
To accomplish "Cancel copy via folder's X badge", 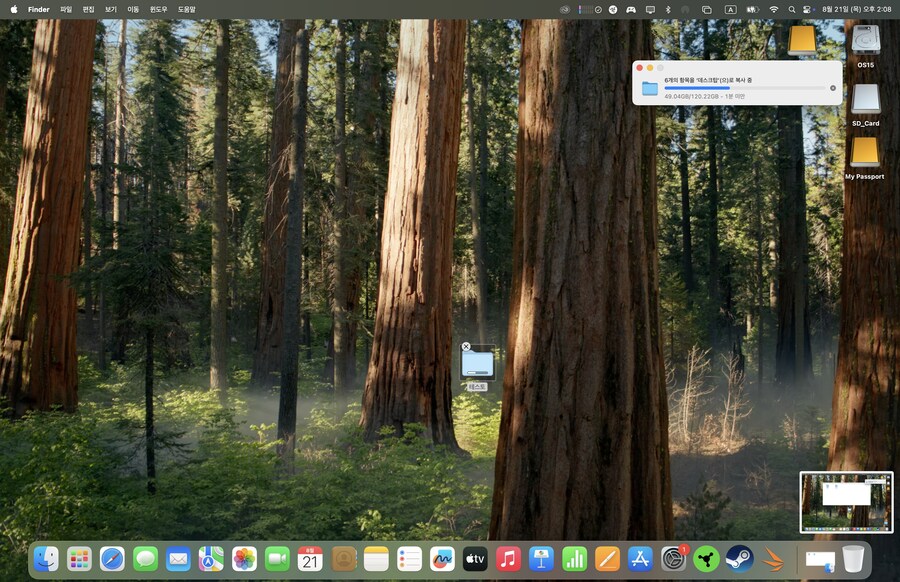I will (466, 347).
